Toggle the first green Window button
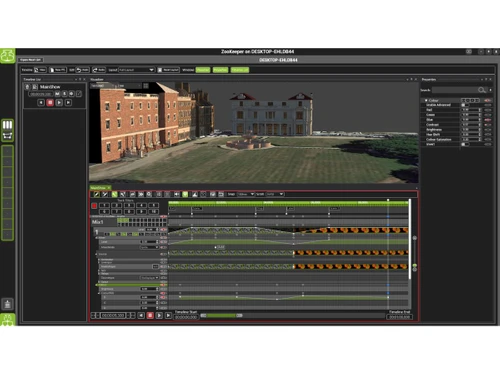This screenshot has width=500, height=375. (203, 70)
